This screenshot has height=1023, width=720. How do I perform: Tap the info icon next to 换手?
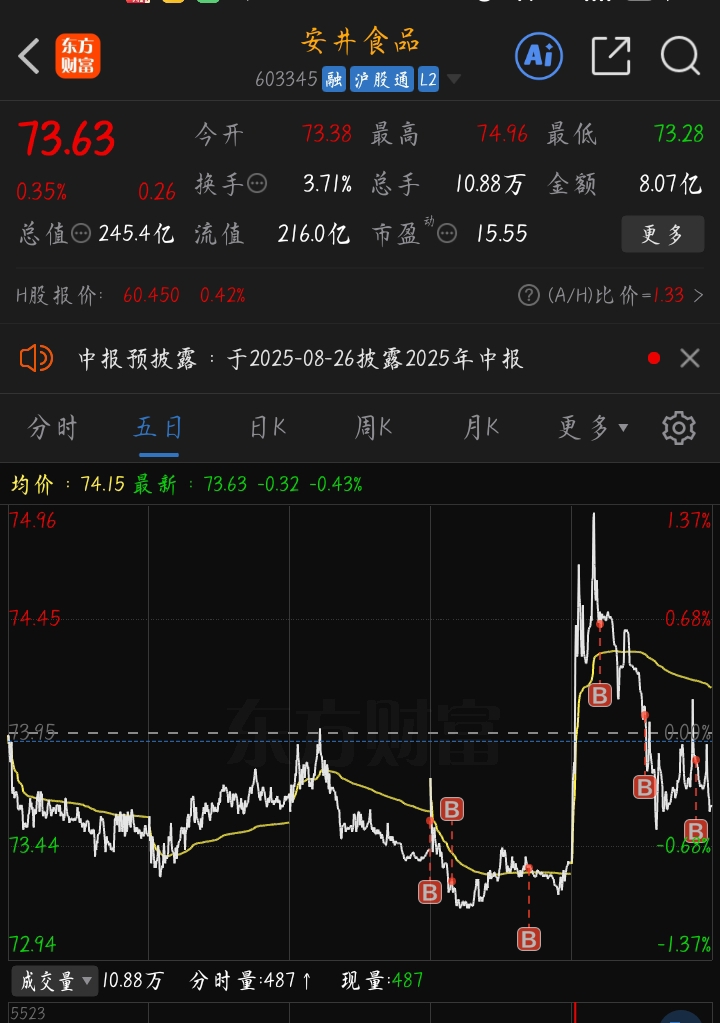[x=257, y=183]
